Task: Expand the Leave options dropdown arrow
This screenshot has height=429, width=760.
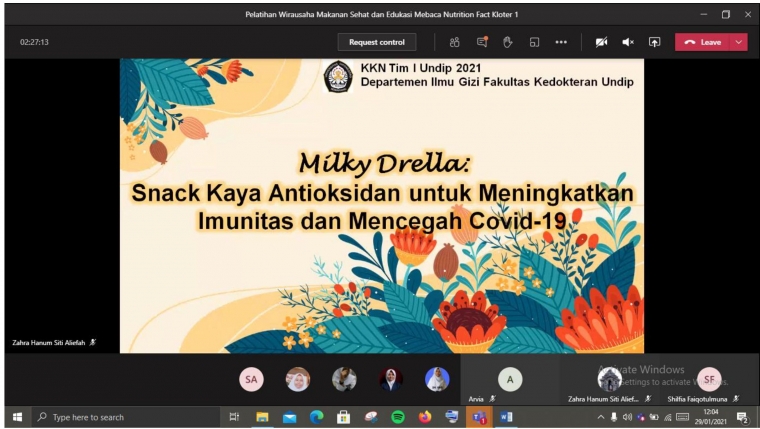Action: (x=739, y=42)
